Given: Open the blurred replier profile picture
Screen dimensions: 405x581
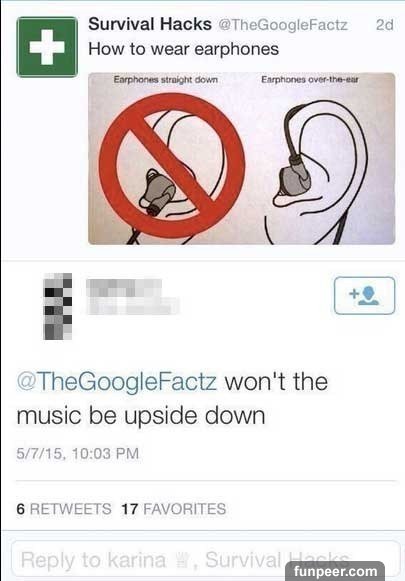Looking at the screenshot, I should pos(58,306).
